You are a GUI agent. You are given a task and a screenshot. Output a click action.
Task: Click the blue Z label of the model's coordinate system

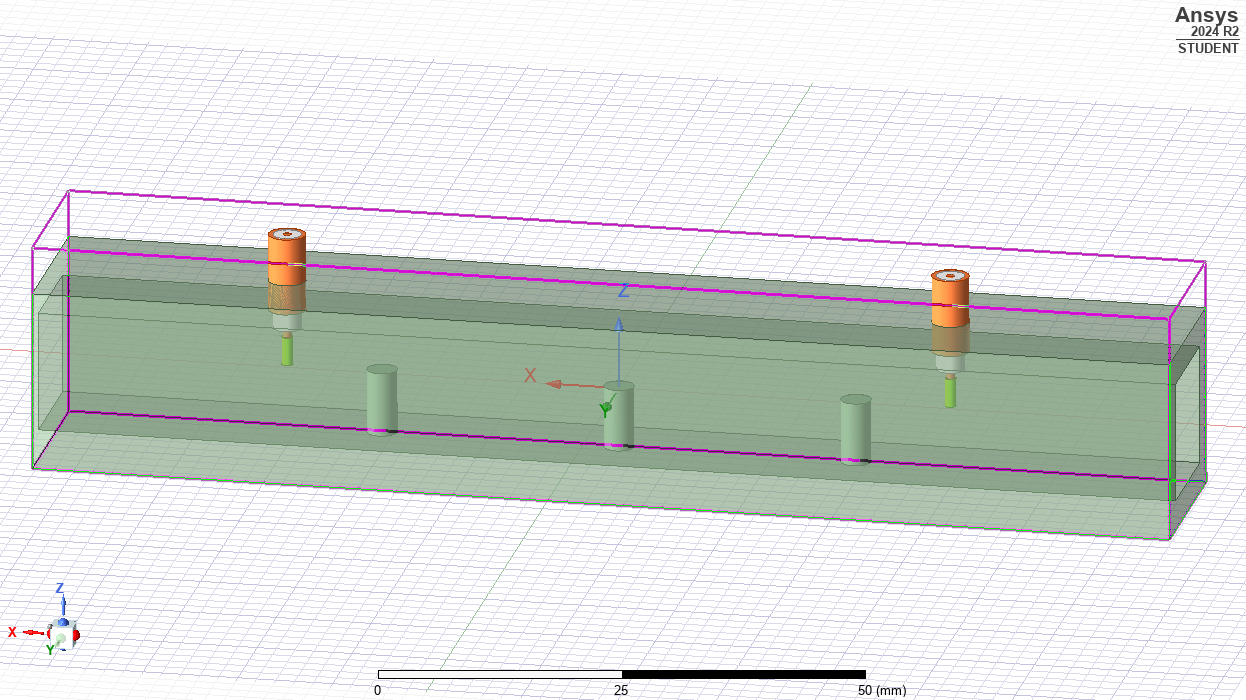click(624, 291)
